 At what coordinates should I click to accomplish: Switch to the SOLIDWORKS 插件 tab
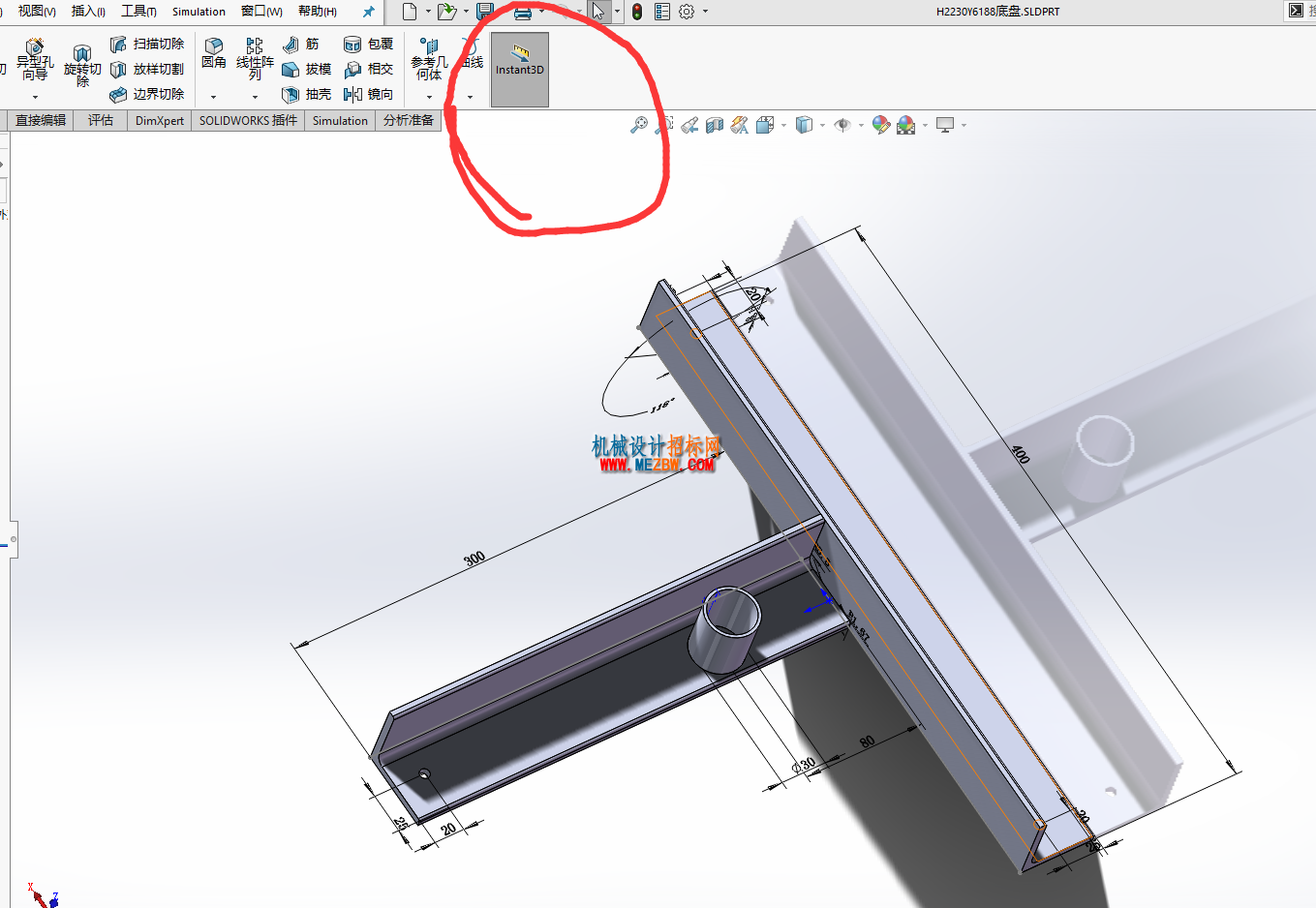(248, 121)
